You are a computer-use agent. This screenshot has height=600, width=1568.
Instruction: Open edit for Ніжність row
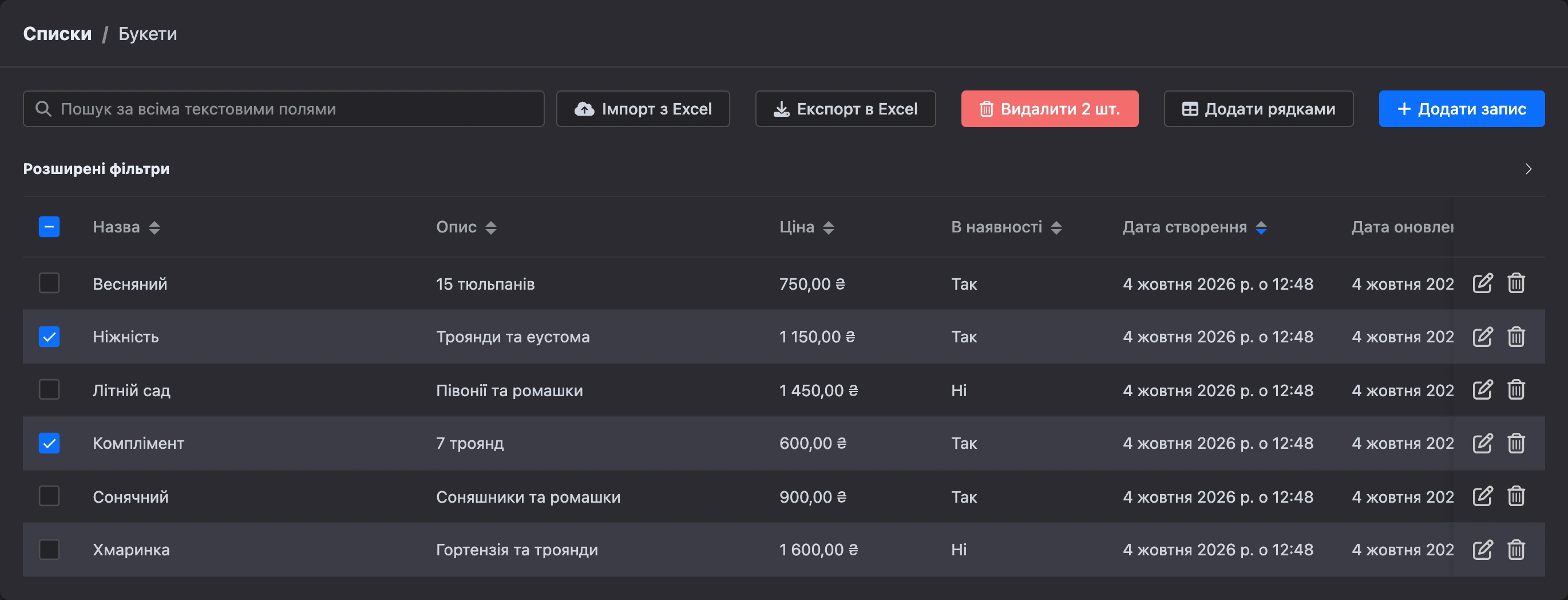[1482, 336]
